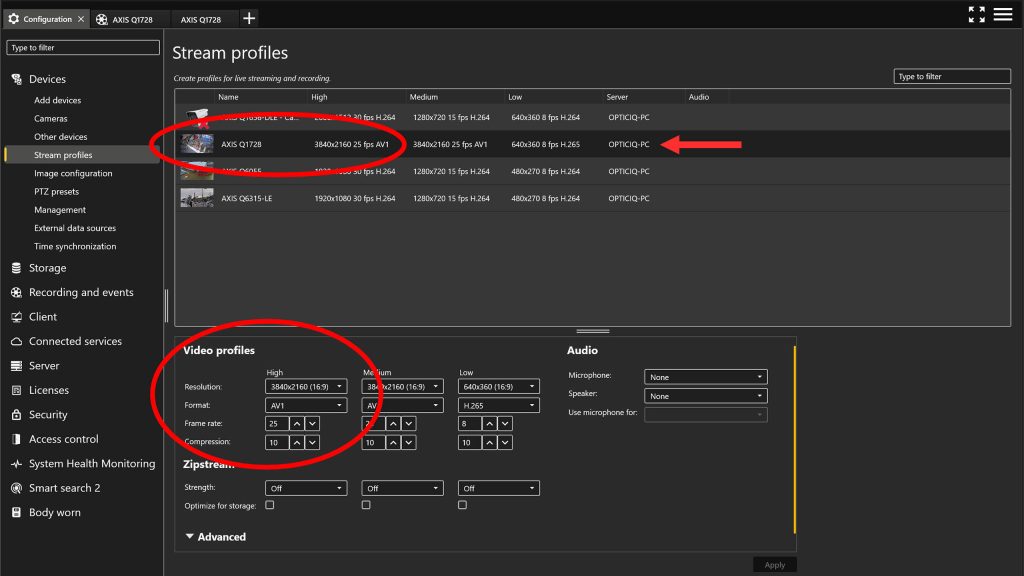This screenshot has width=1024, height=576.
Task: Toggle full screen mode icon
Action: [977, 14]
